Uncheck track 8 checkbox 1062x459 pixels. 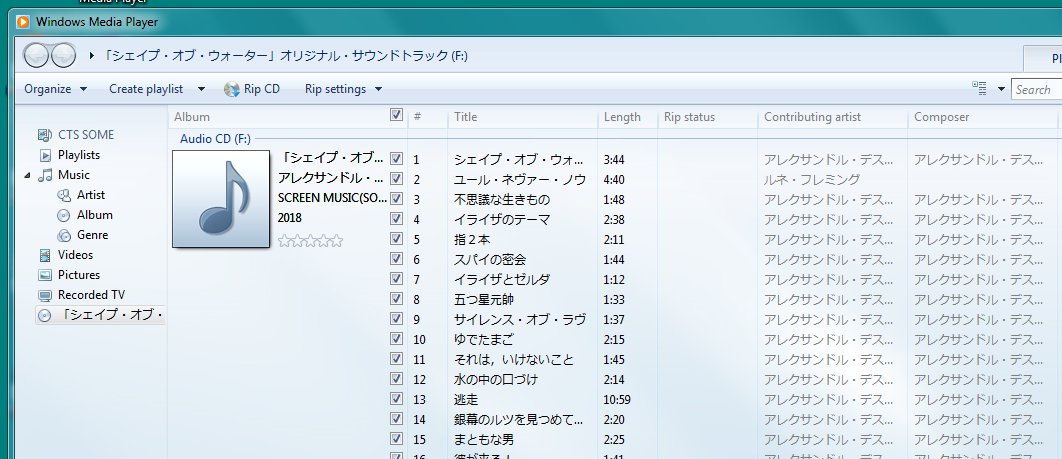[x=396, y=299]
